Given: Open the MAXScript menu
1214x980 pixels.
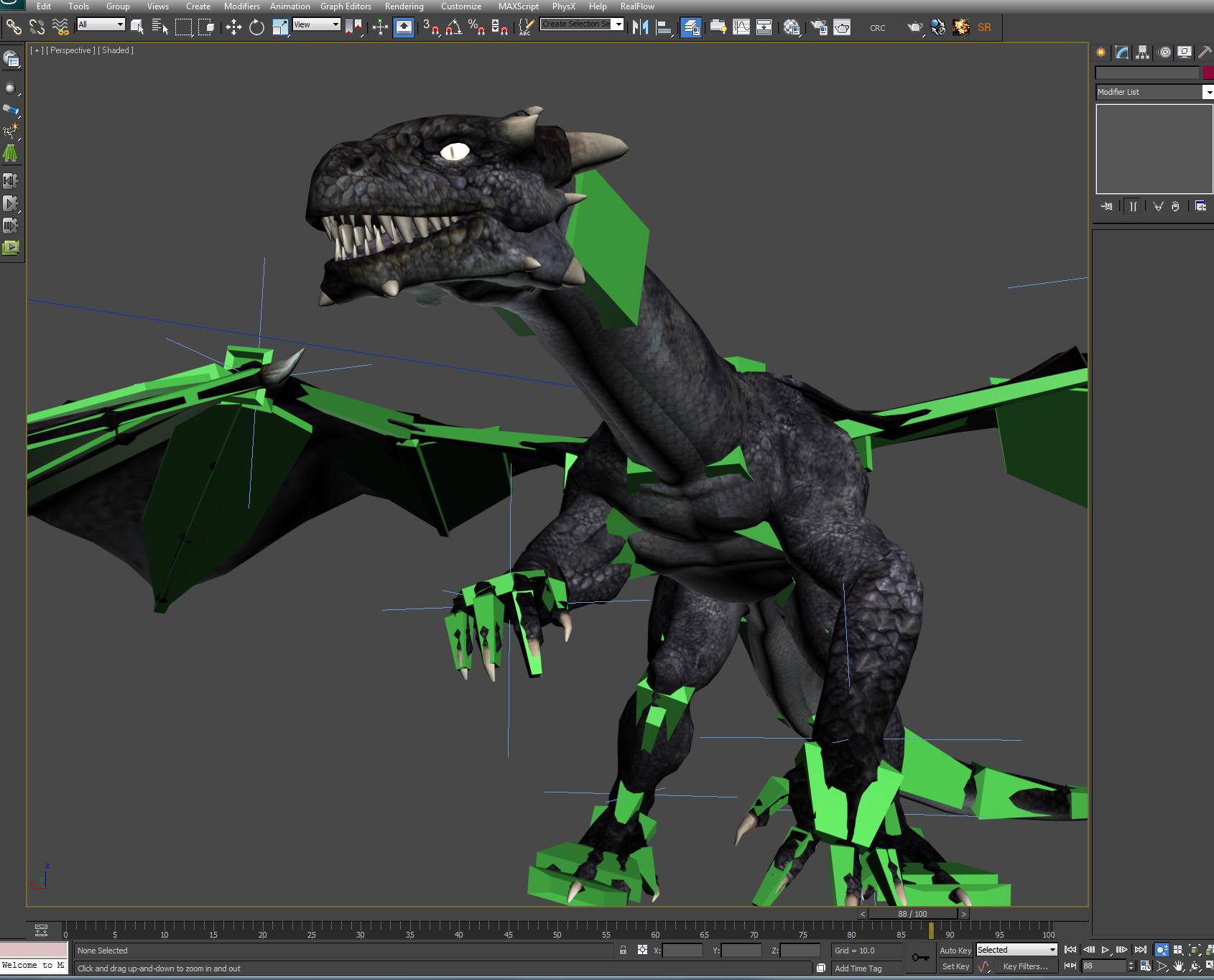Looking at the screenshot, I should click(x=518, y=6).
